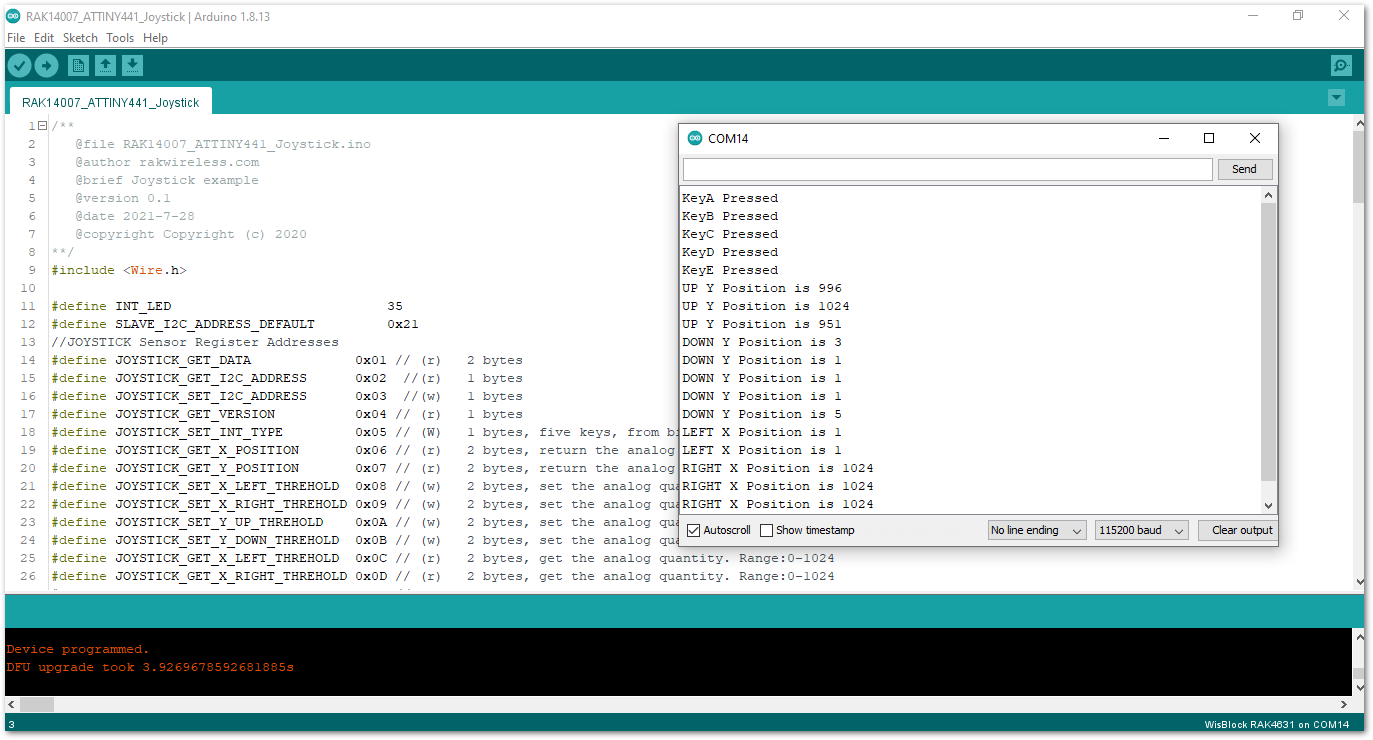The height and width of the screenshot is (740, 1373).
Task: Click the 'INT_LED' define on line 11
Action: tap(143, 306)
